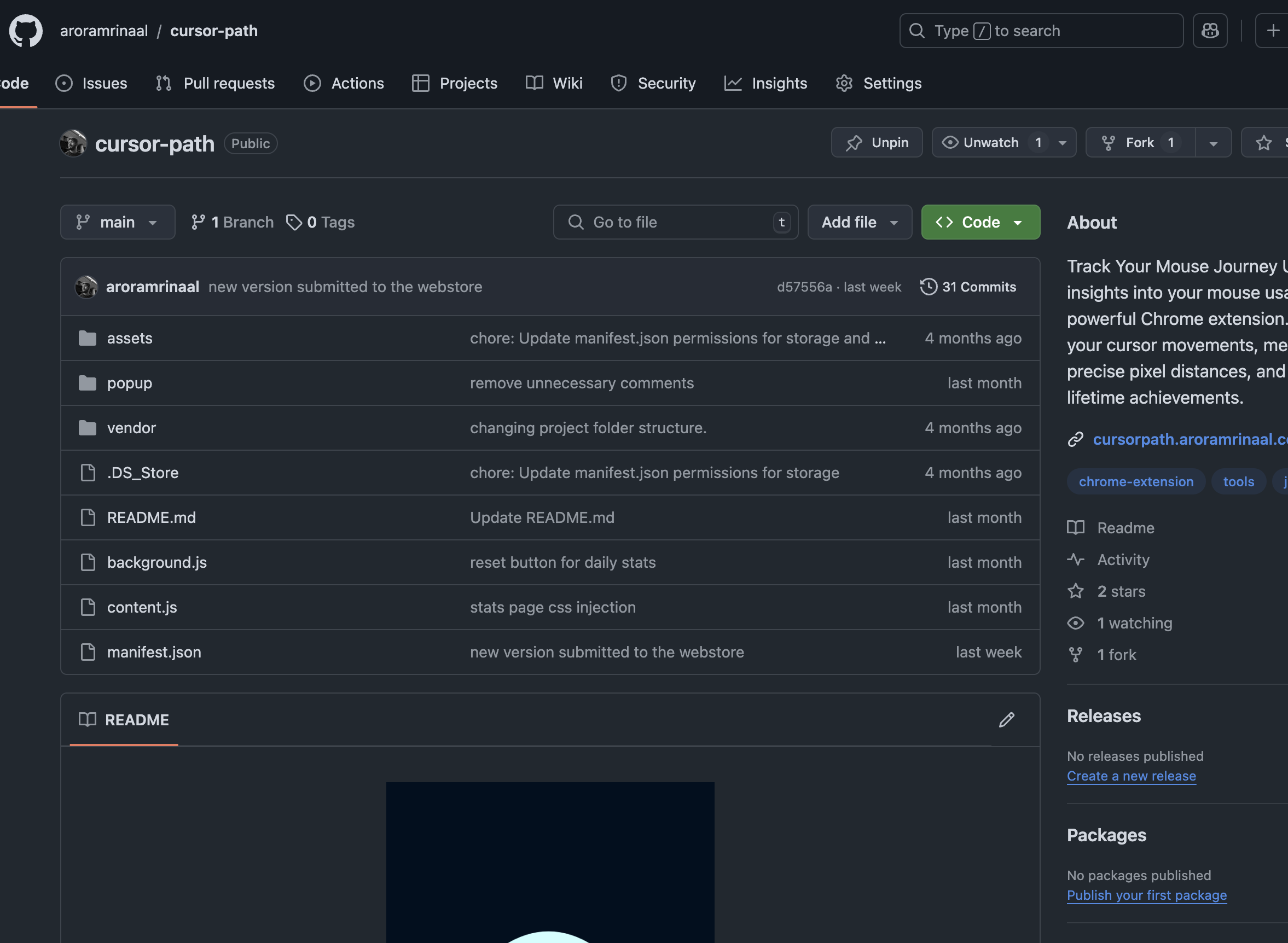Click the link icon beside website URL
This screenshot has height=943, width=1288.
tap(1076, 440)
